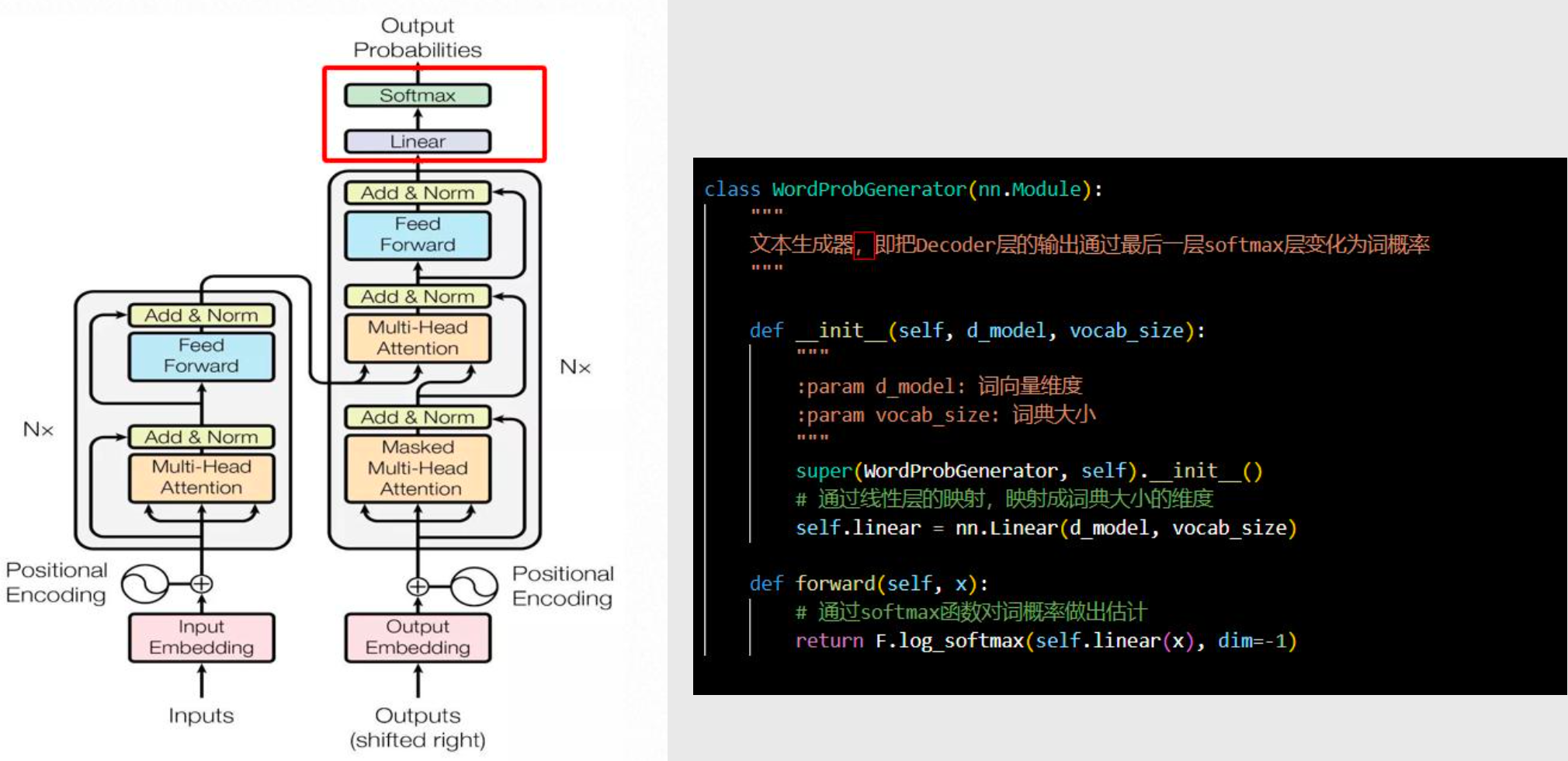
Task: Select the Softmax block in the diagram
Action: click(x=418, y=96)
